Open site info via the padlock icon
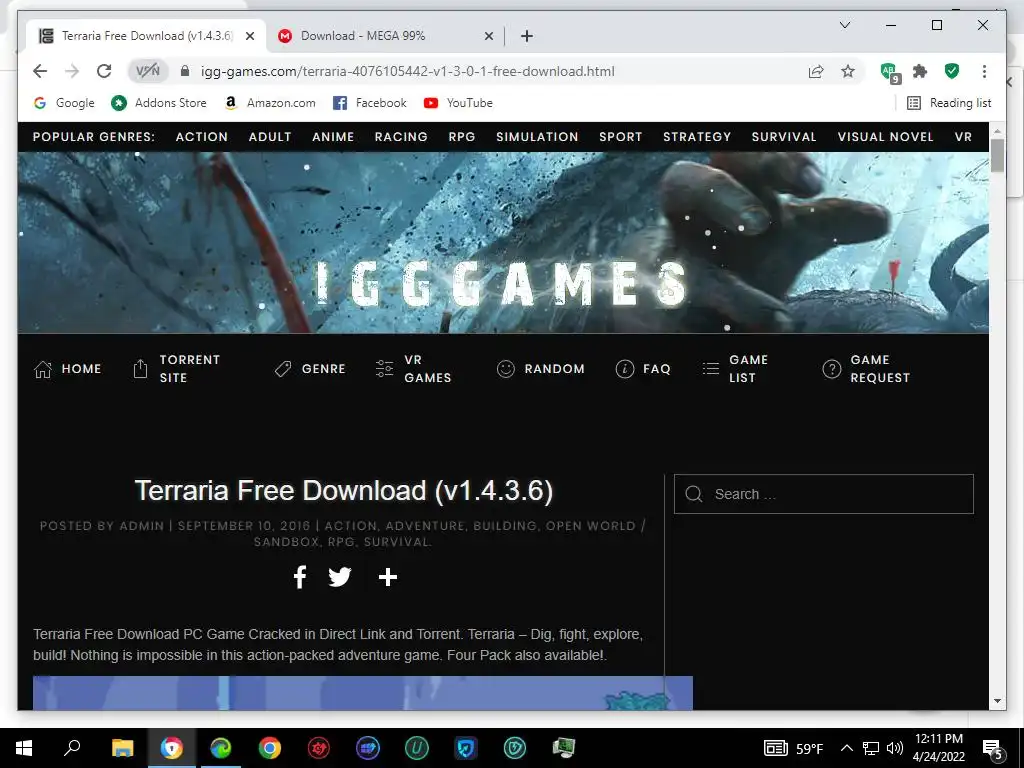This screenshot has width=1024, height=768. (185, 71)
